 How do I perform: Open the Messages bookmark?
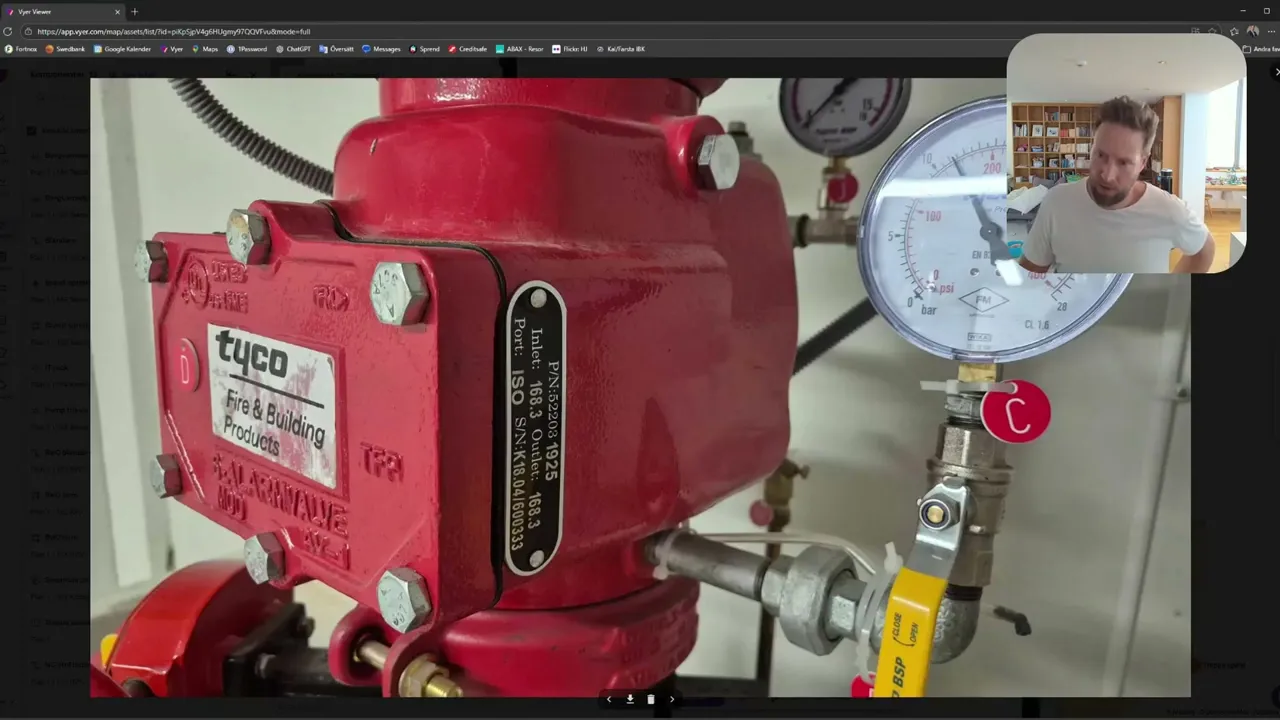point(381,49)
